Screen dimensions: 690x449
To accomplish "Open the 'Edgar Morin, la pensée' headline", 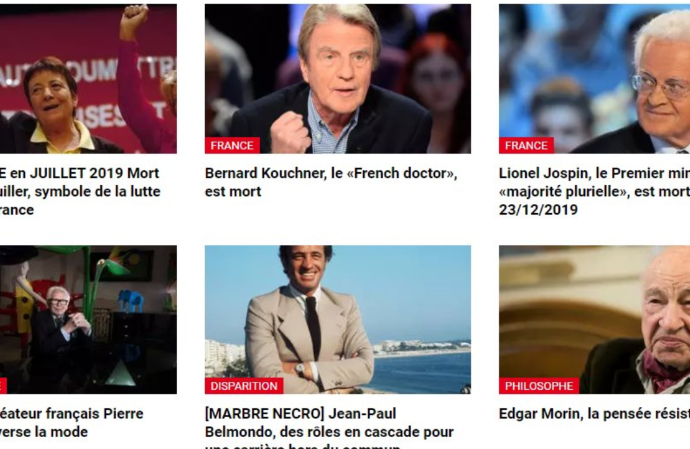I will 595,414.
